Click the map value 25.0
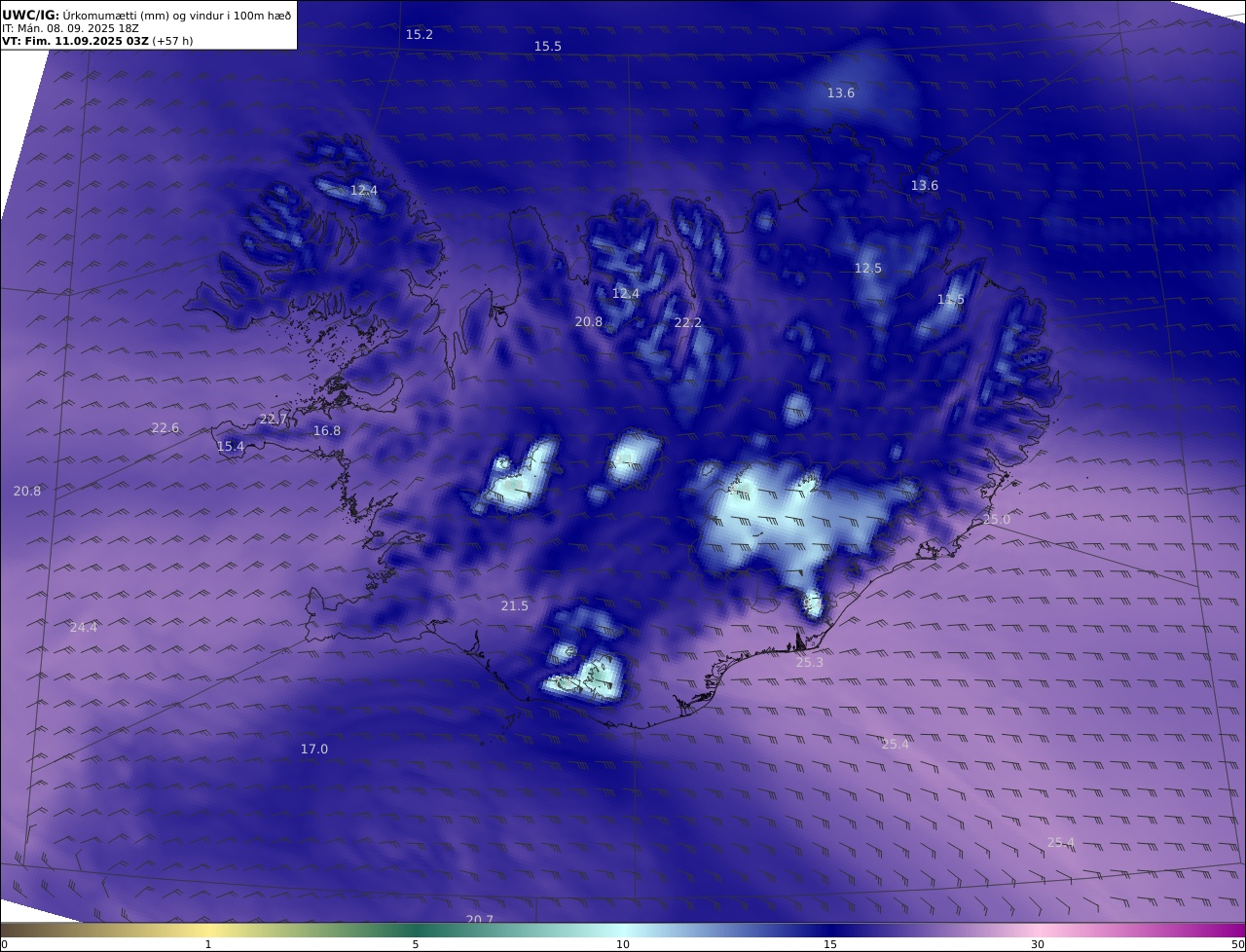Screen dimensions: 1246x952 coord(997,519)
